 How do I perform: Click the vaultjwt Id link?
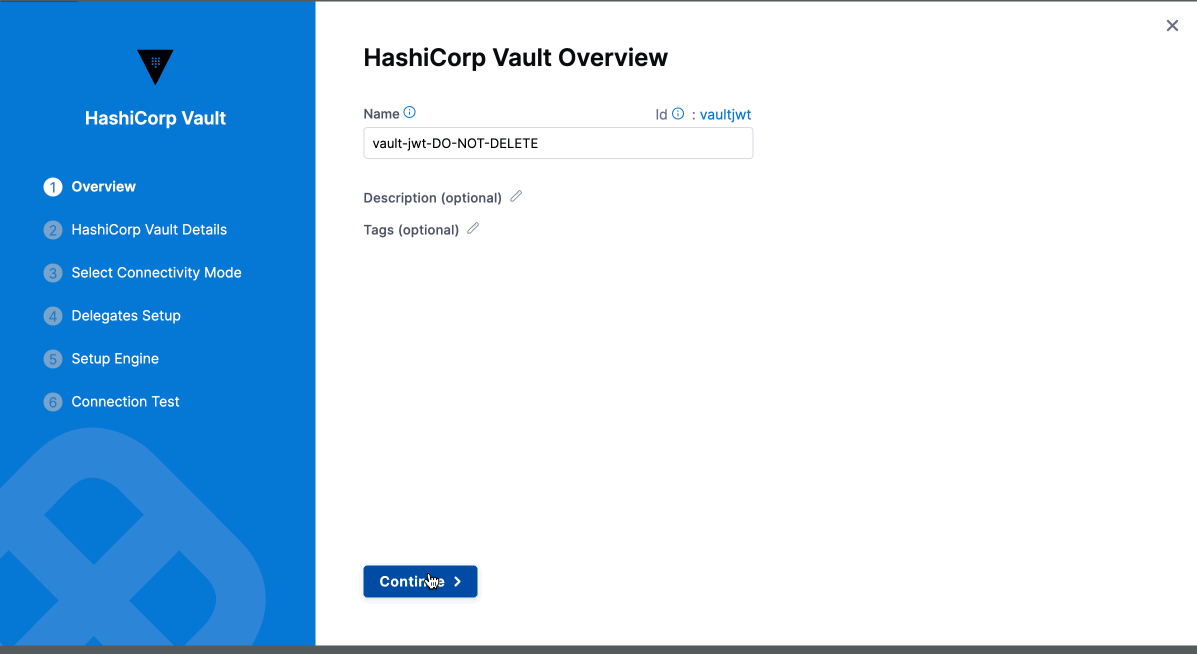click(726, 114)
